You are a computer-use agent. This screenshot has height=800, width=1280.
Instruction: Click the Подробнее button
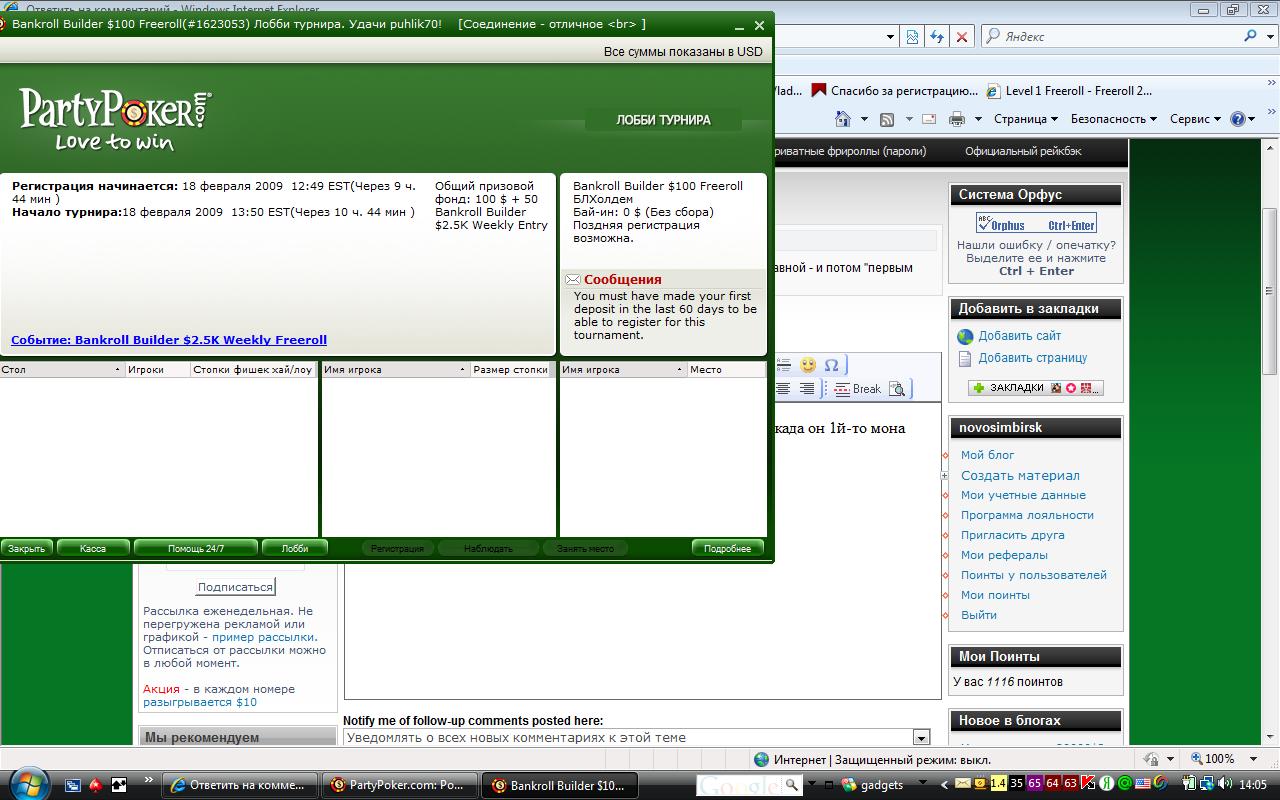[728, 548]
